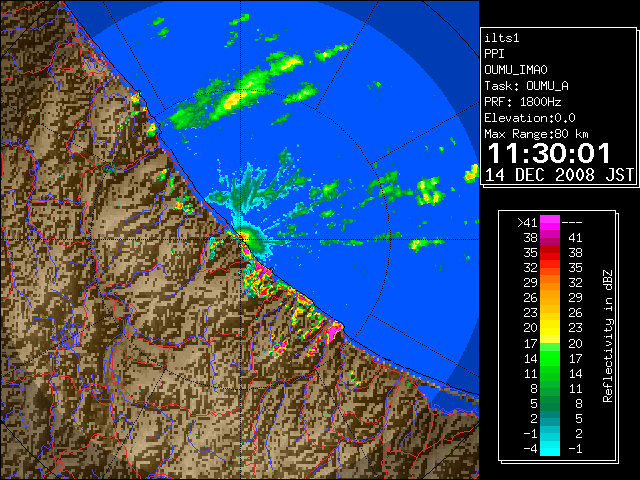Pick the teal 2–5 dBZ color band
The height and width of the screenshot is (480, 640).
[x=550, y=418]
